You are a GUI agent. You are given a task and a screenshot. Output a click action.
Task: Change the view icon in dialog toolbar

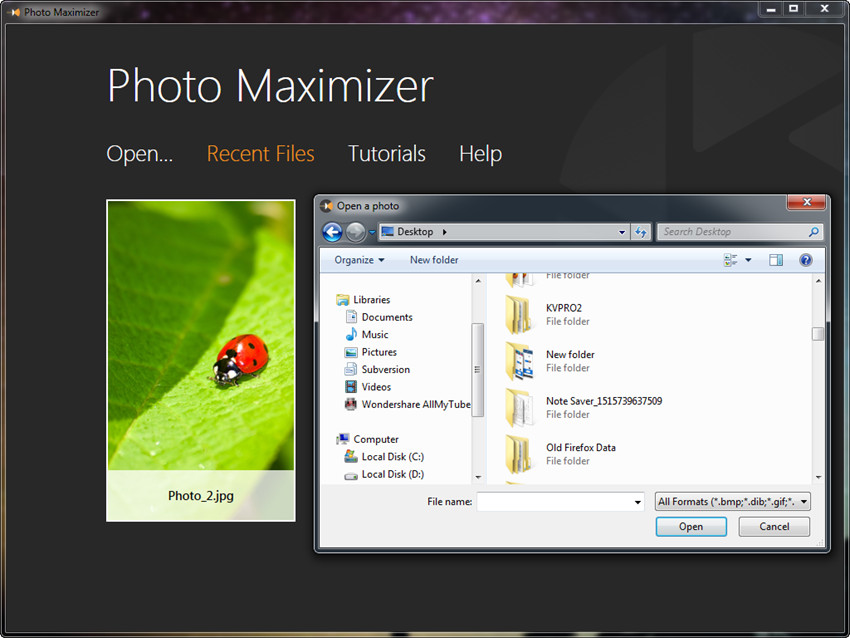click(730, 260)
